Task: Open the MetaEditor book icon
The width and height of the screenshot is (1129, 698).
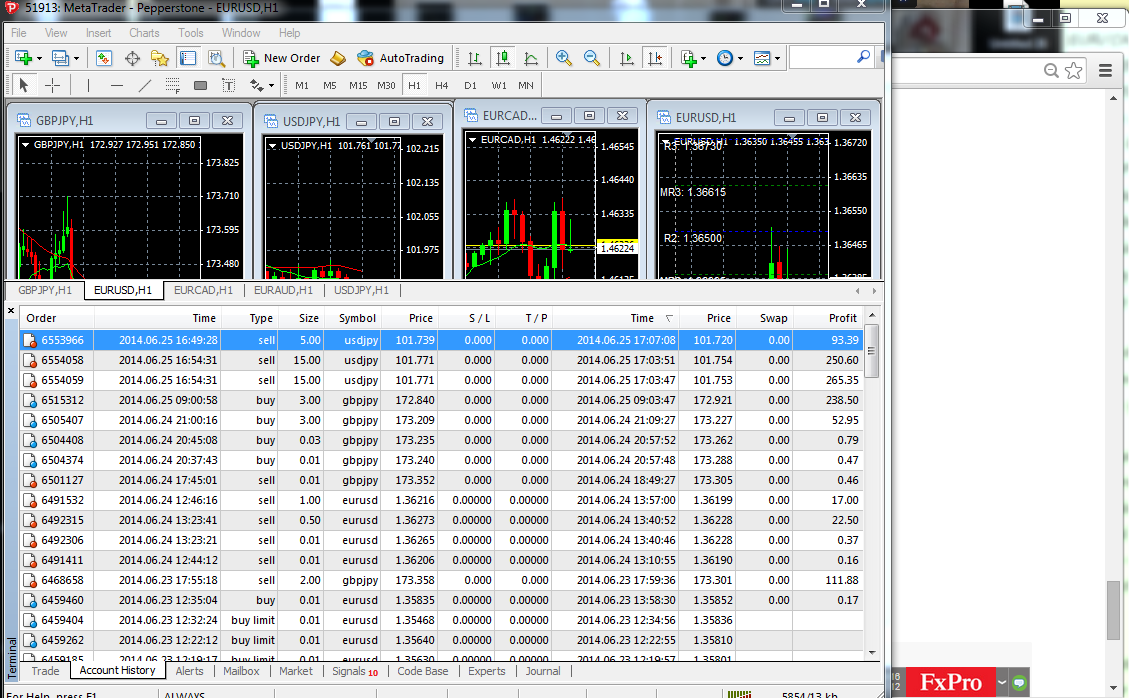Action: [x=338, y=58]
